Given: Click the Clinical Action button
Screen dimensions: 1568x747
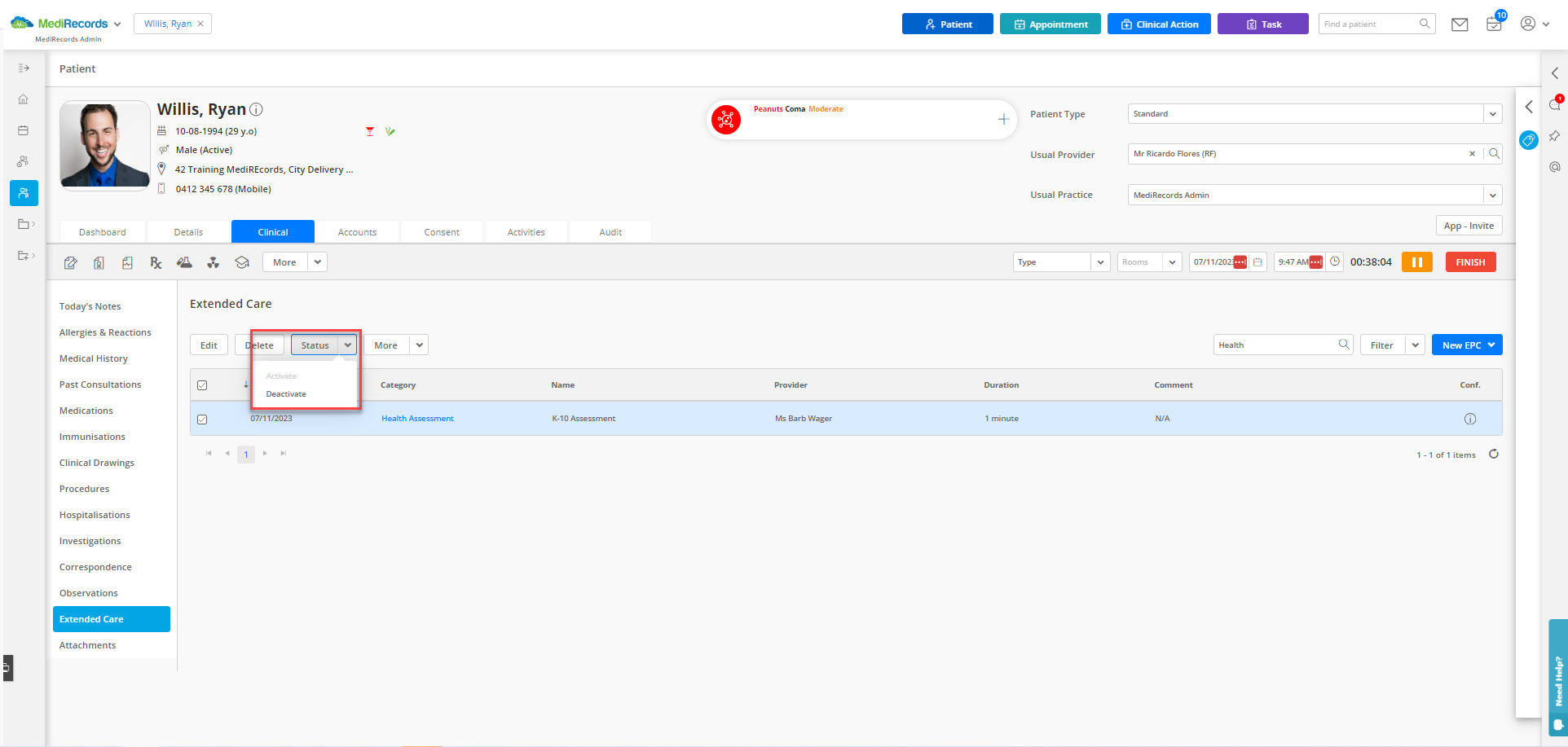Looking at the screenshot, I should coord(1159,24).
